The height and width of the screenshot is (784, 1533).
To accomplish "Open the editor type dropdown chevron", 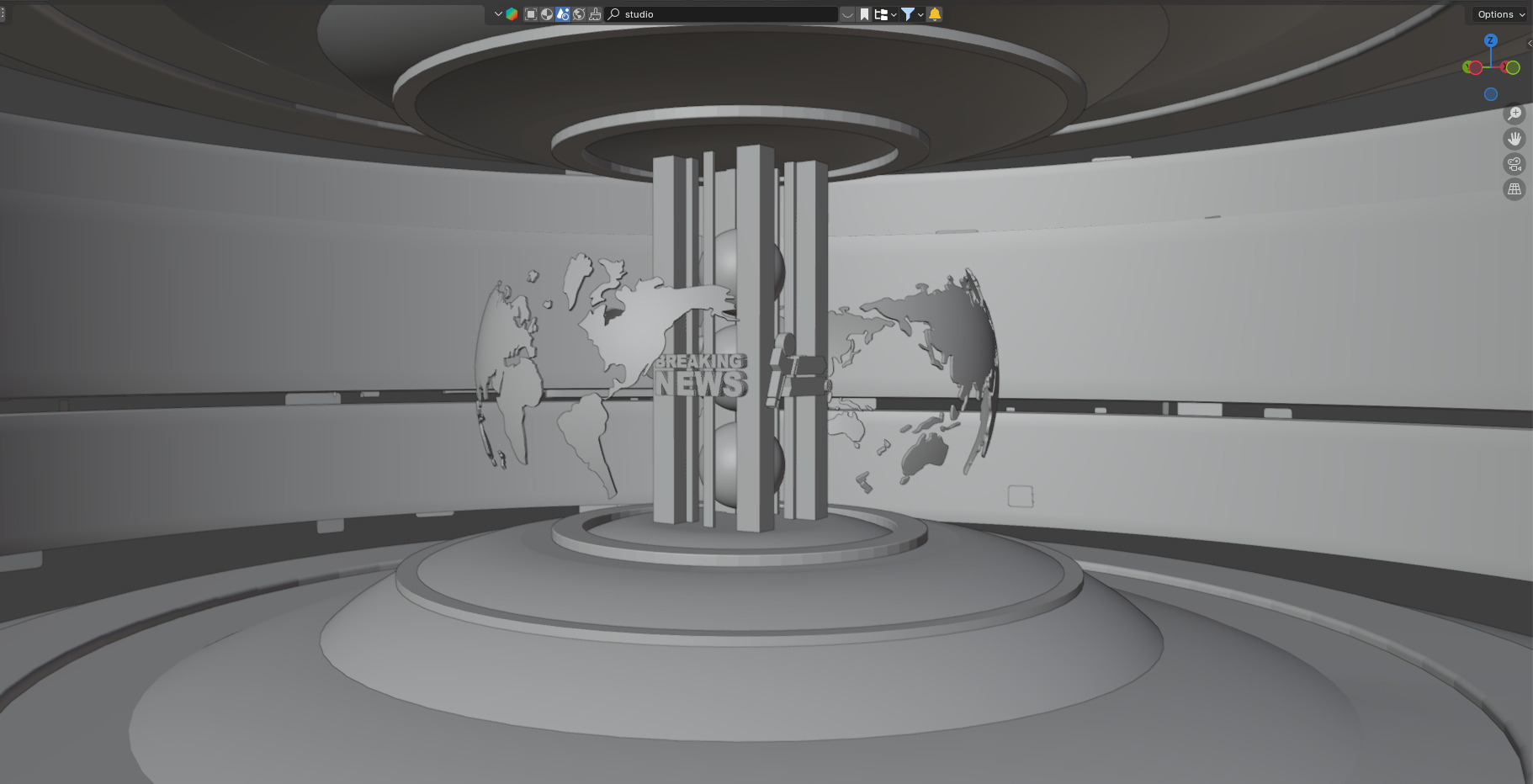I will coord(498,14).
